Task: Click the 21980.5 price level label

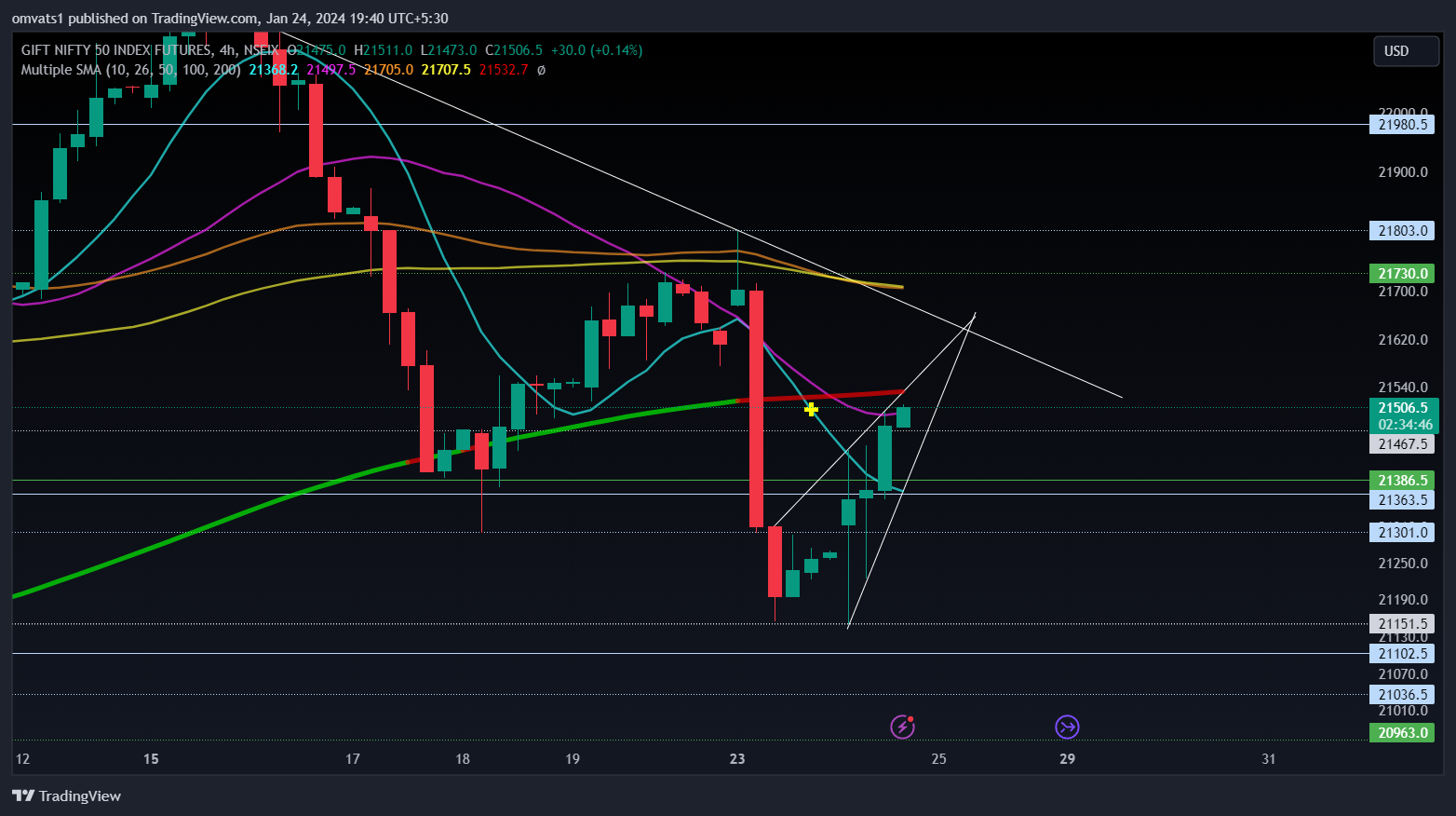Action: click(x=1402, y=125)
